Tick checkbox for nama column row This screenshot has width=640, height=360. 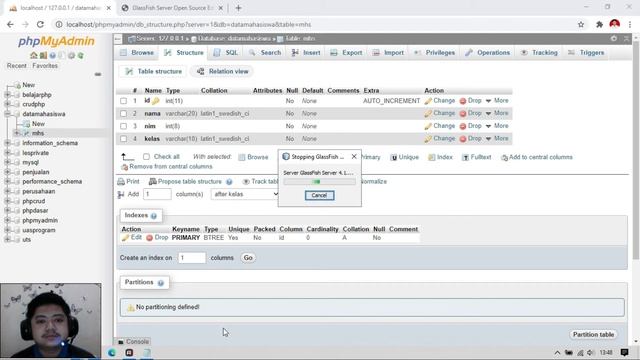(x=124, y=113)
